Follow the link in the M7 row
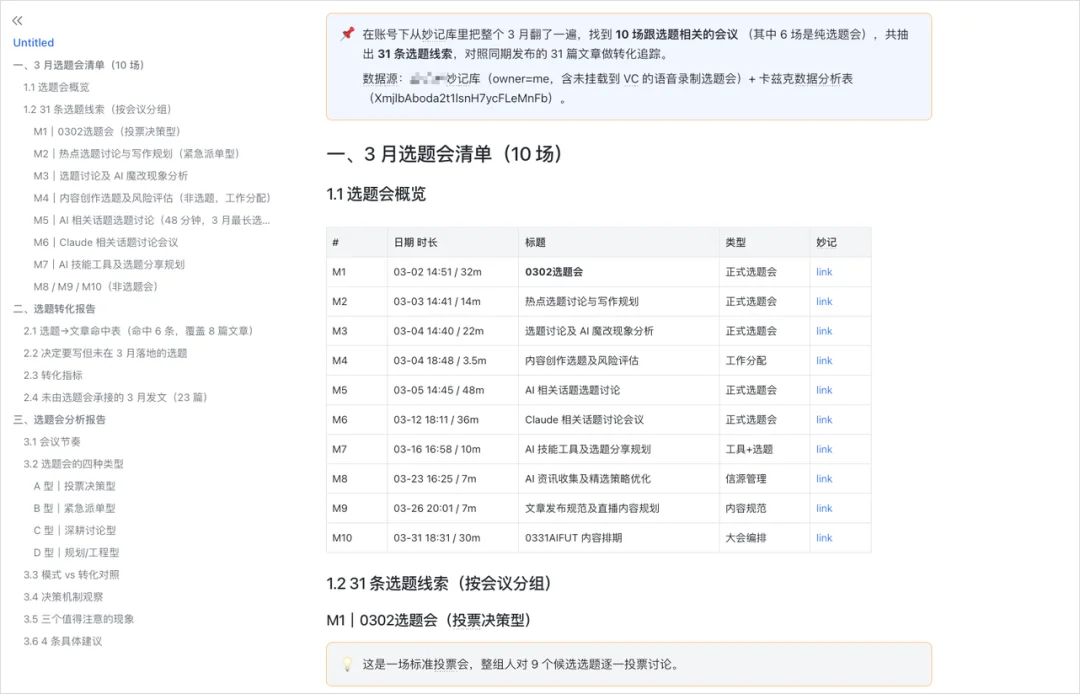 (824, 450)
